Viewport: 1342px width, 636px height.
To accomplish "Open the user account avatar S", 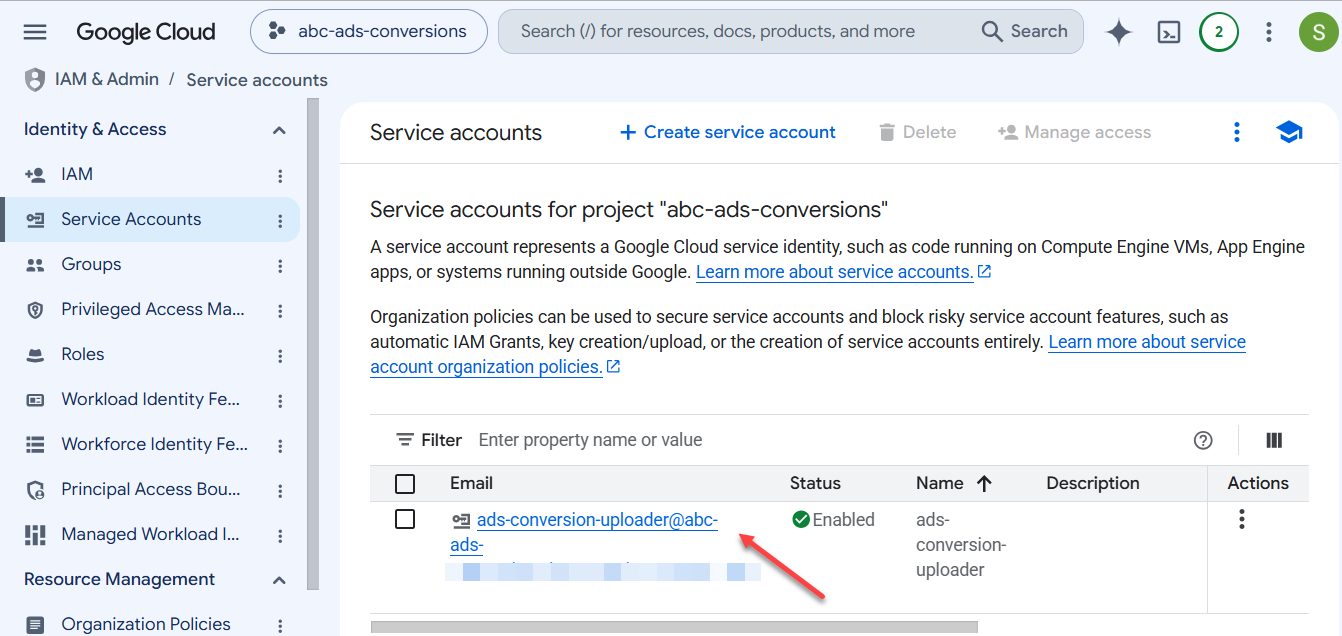I will (1318, 32).
